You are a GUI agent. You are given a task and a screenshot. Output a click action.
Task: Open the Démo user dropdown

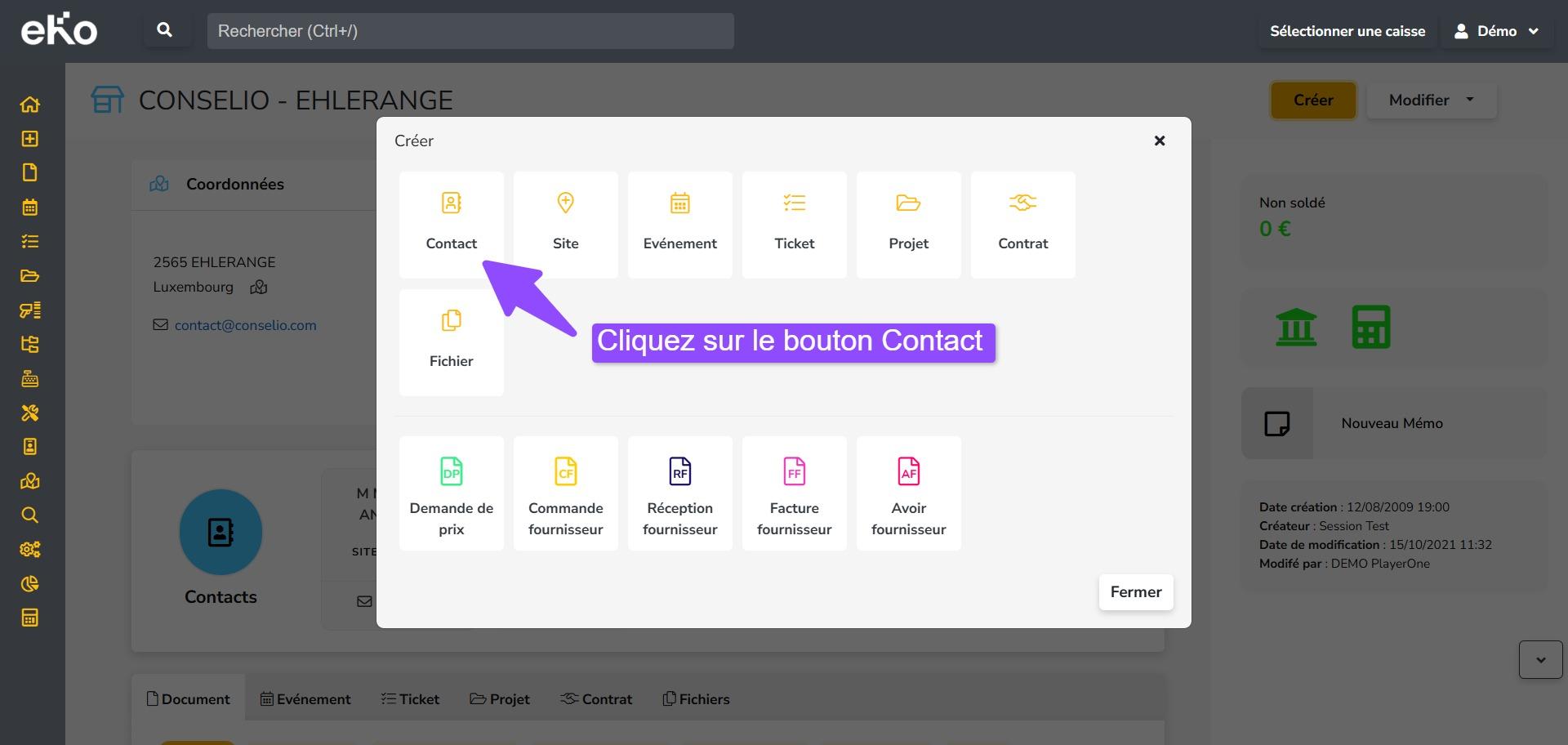point(1496,31)
